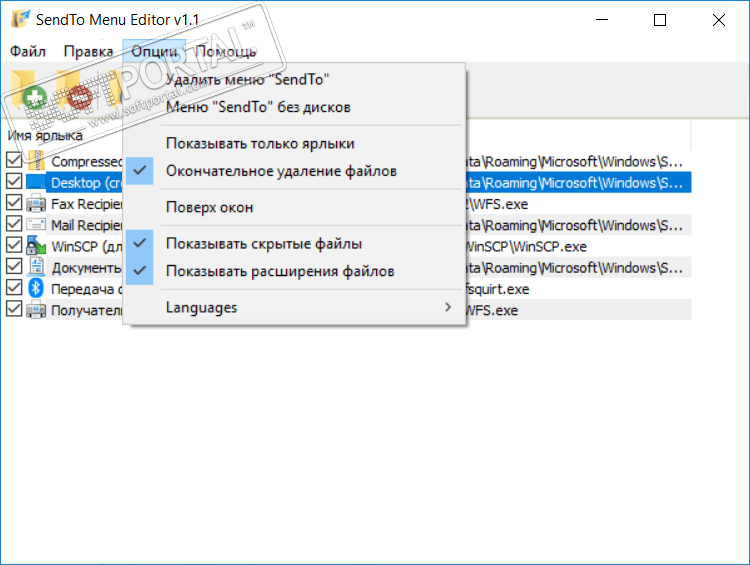Maximize the SendTo Menu Editor window
Viewport: 750px width, 565px height.
coord(660,20)
